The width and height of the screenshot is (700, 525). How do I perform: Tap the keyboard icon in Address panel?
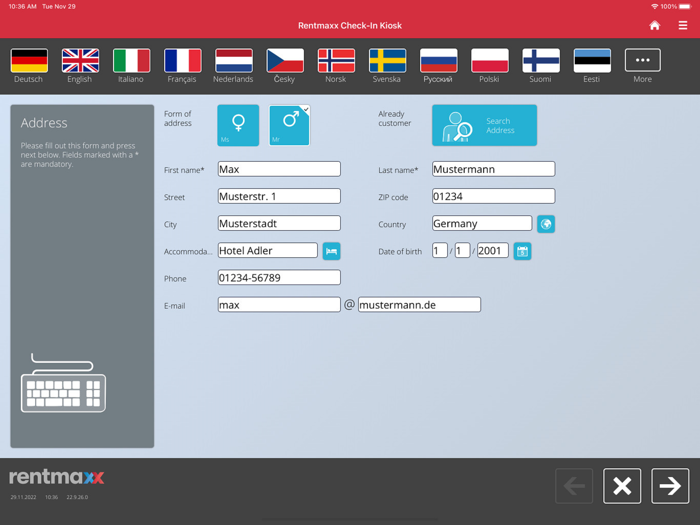point(63,383)
